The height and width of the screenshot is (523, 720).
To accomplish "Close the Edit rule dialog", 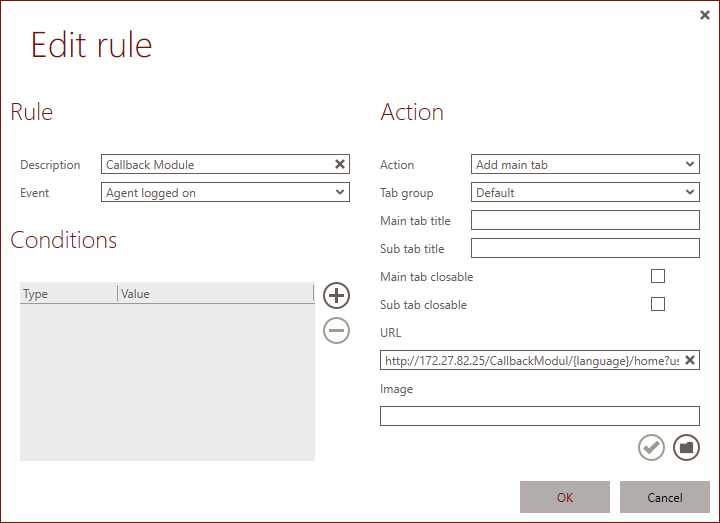I will (704, 15).
